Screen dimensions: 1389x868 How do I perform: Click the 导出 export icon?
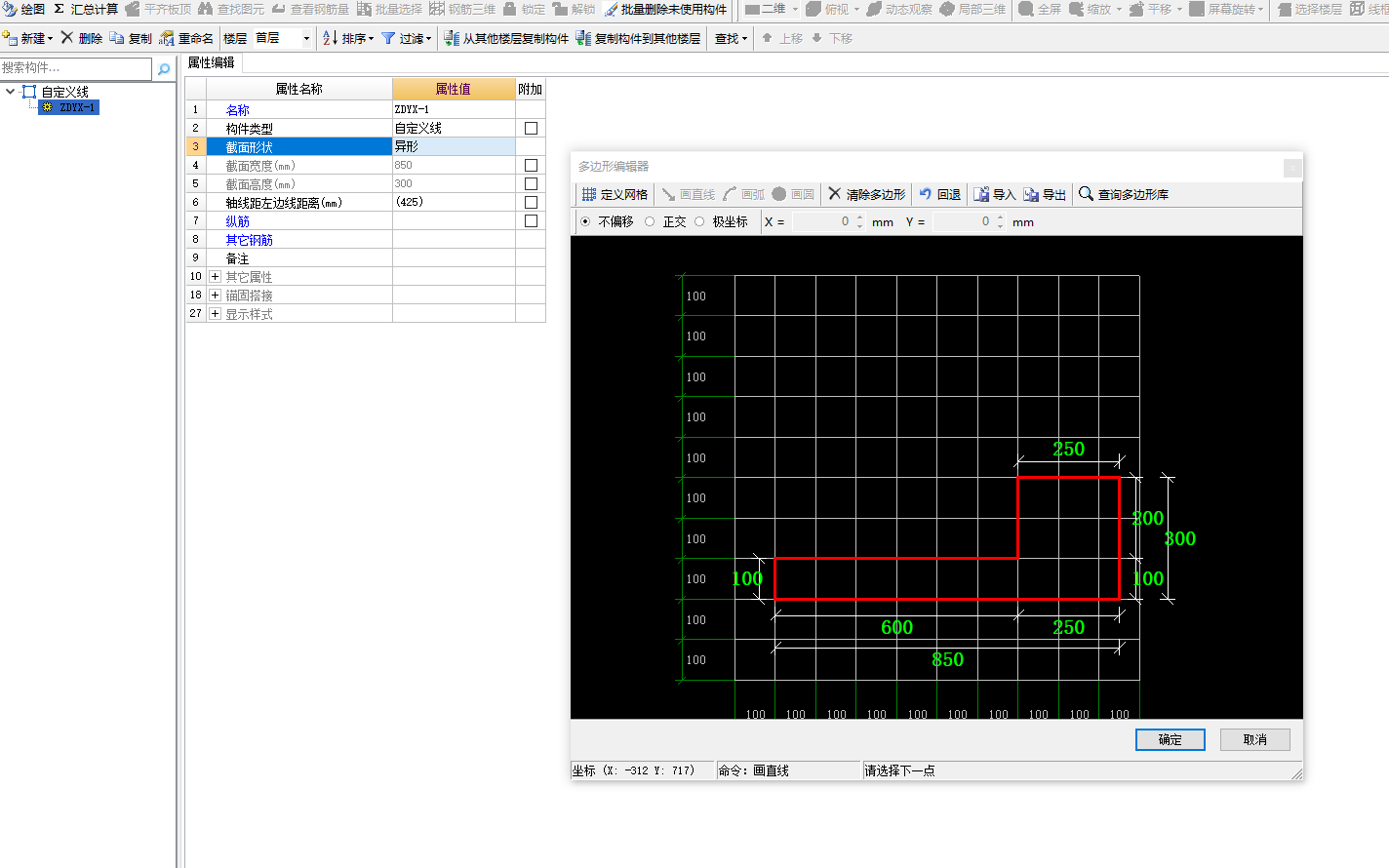pos(1031,194)
